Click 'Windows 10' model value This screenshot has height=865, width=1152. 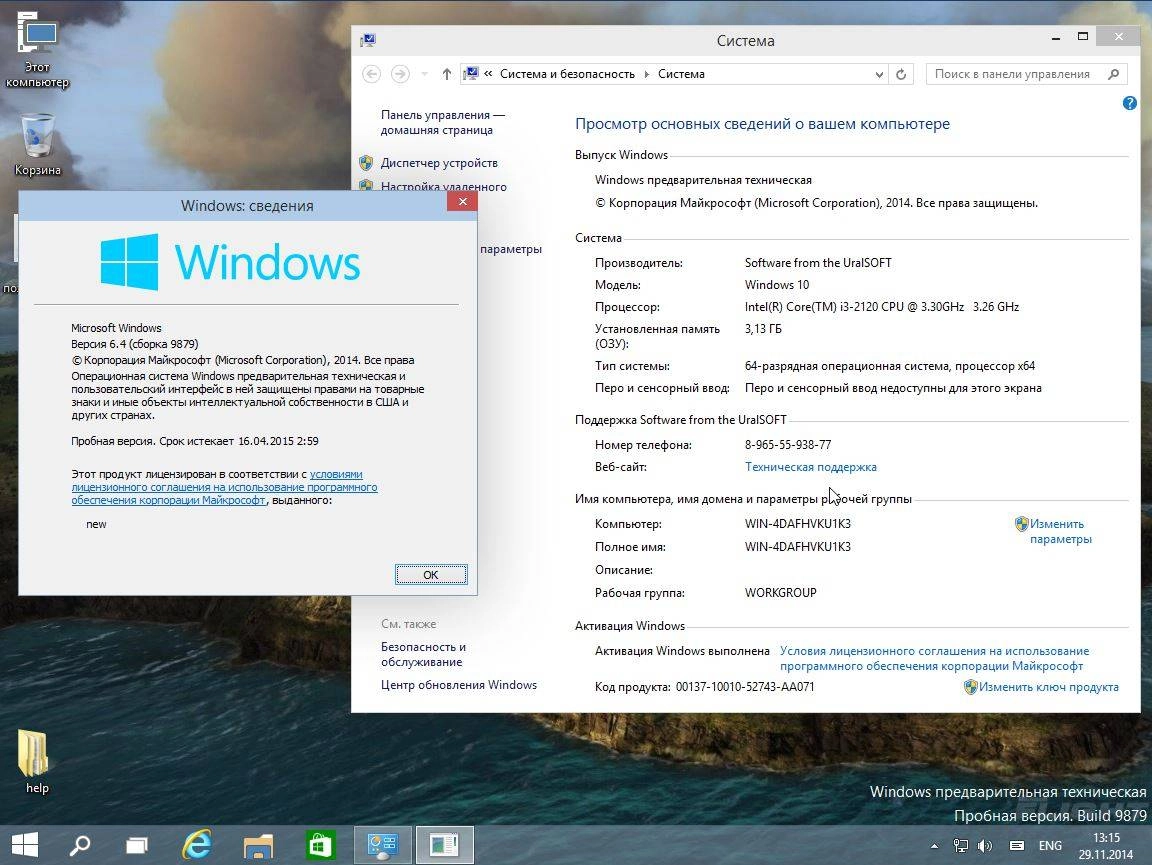(777, 285)
